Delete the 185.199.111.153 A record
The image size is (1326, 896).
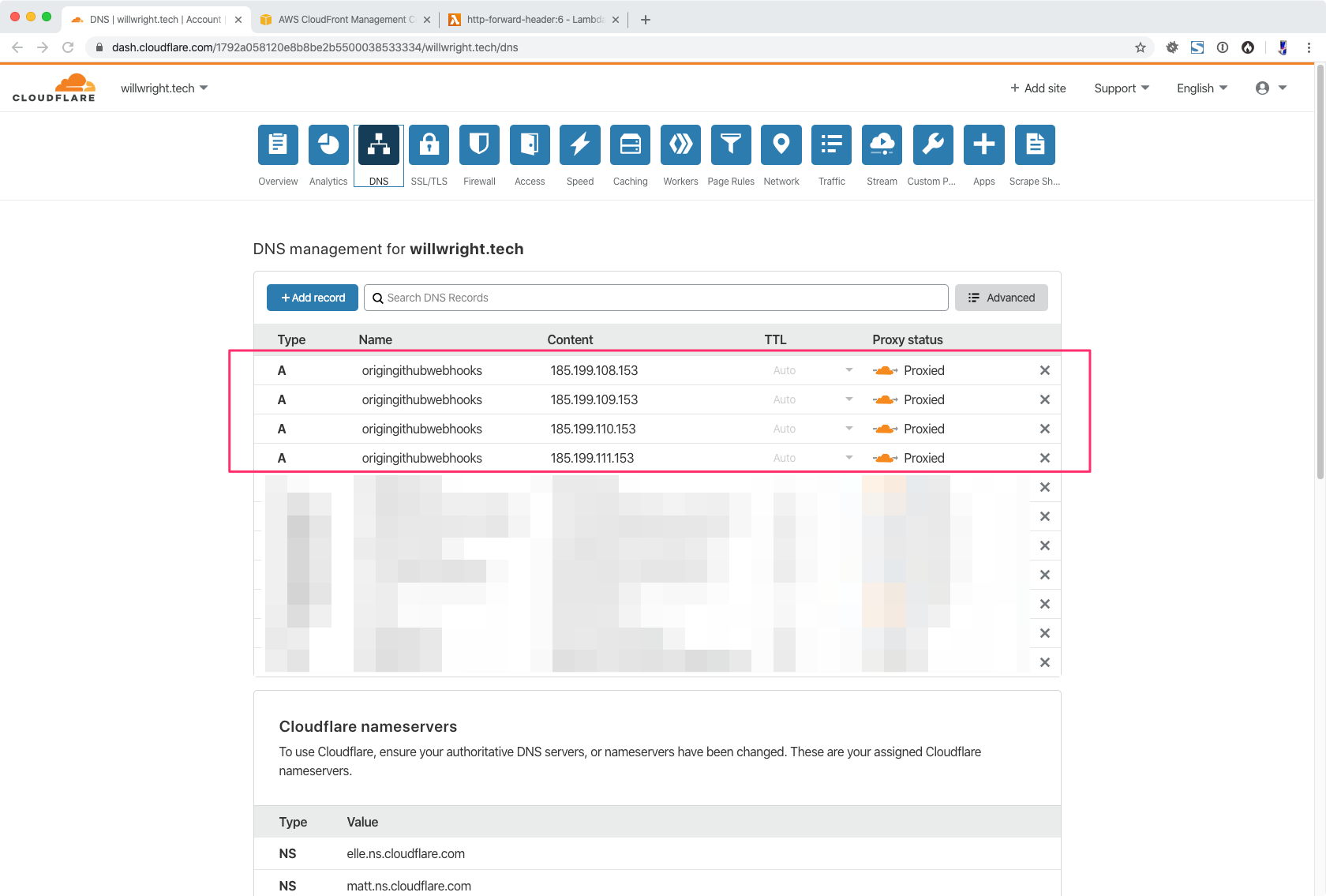click(1045, 458)
